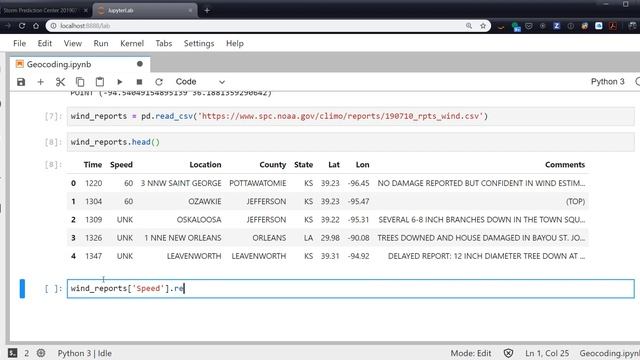Open the Tabs menu
The width and height of the screenshot is (640, 360).
(x=164, y=43)
